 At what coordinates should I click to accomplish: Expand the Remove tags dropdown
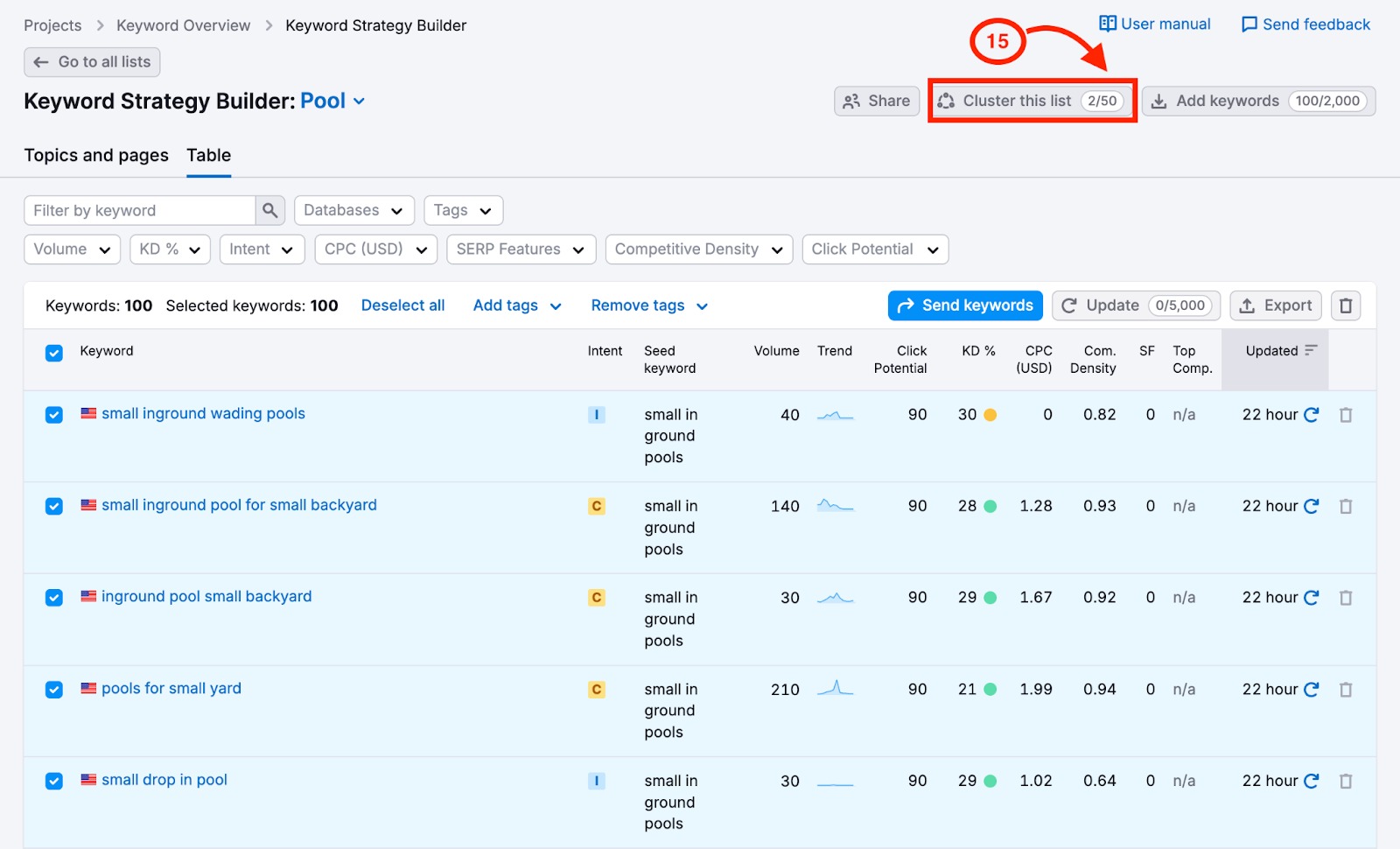[x=649, y=305]
